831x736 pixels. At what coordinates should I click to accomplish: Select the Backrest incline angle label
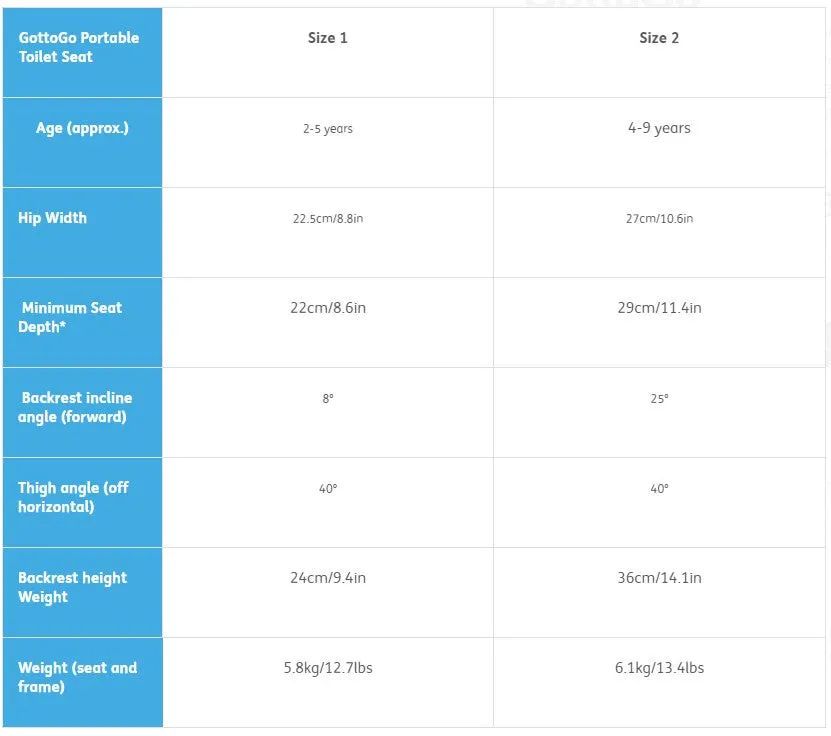(75, 407)
